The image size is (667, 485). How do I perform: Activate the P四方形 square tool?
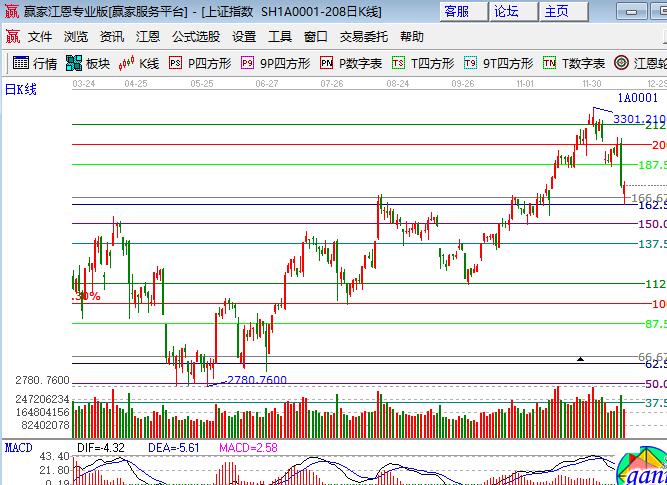click(200, 63)
